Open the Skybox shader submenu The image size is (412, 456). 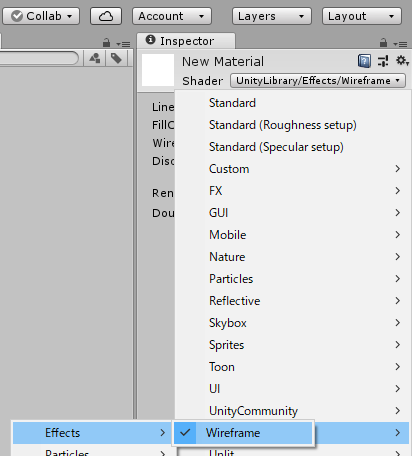click(x=292, y=323)
